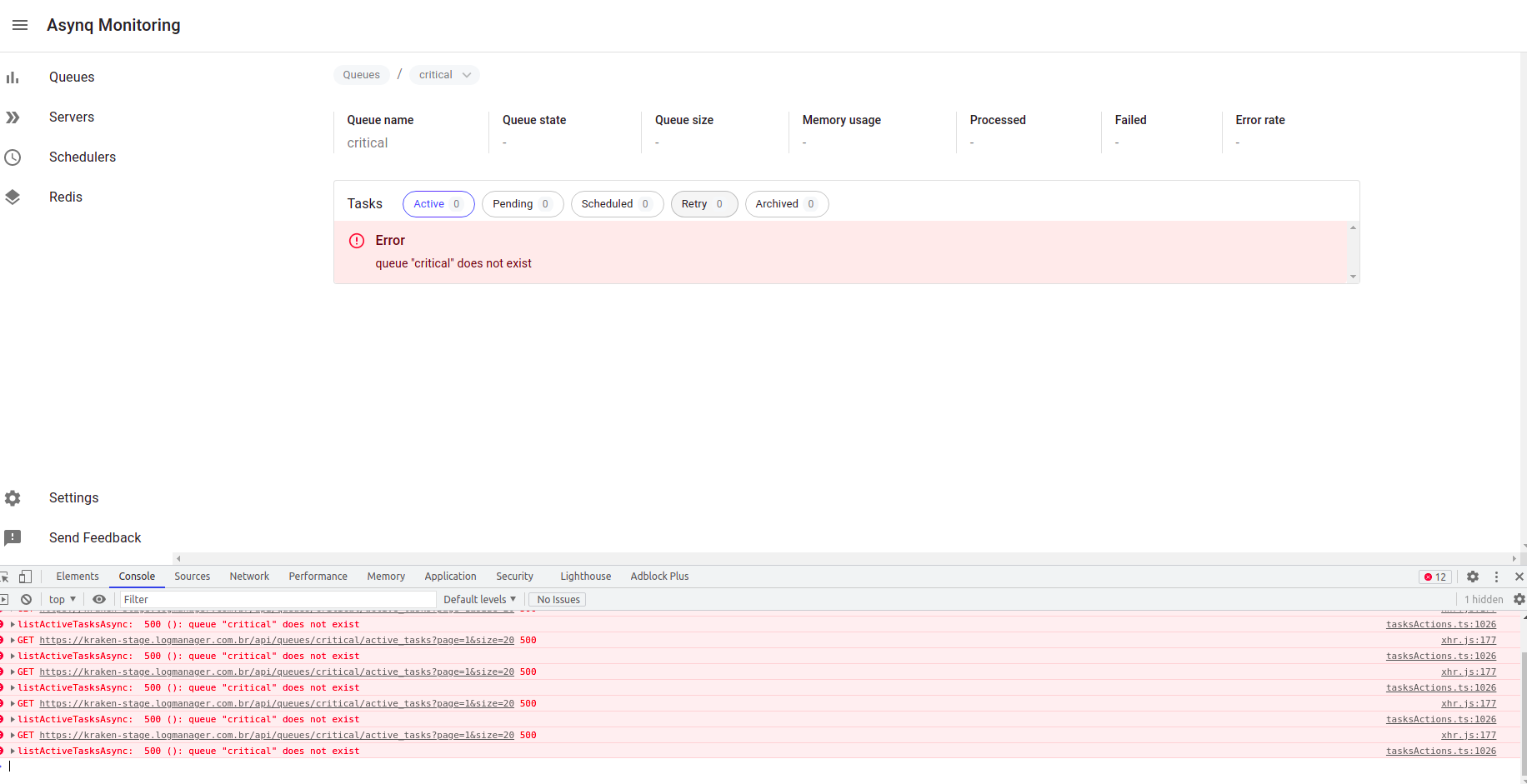
Task: Click the Queues bar chart icon
Action: [13, 77]
